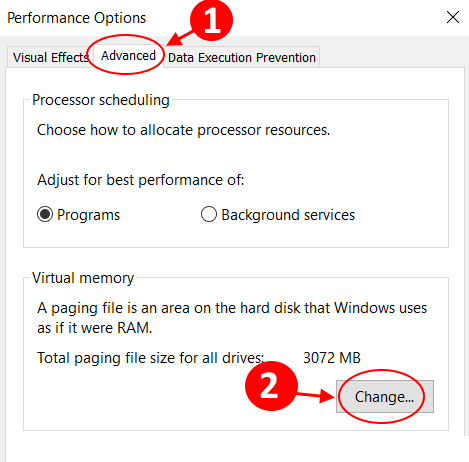
Task: Click 'Choose how to allocate processor resources' text
Action: point(183,130)
